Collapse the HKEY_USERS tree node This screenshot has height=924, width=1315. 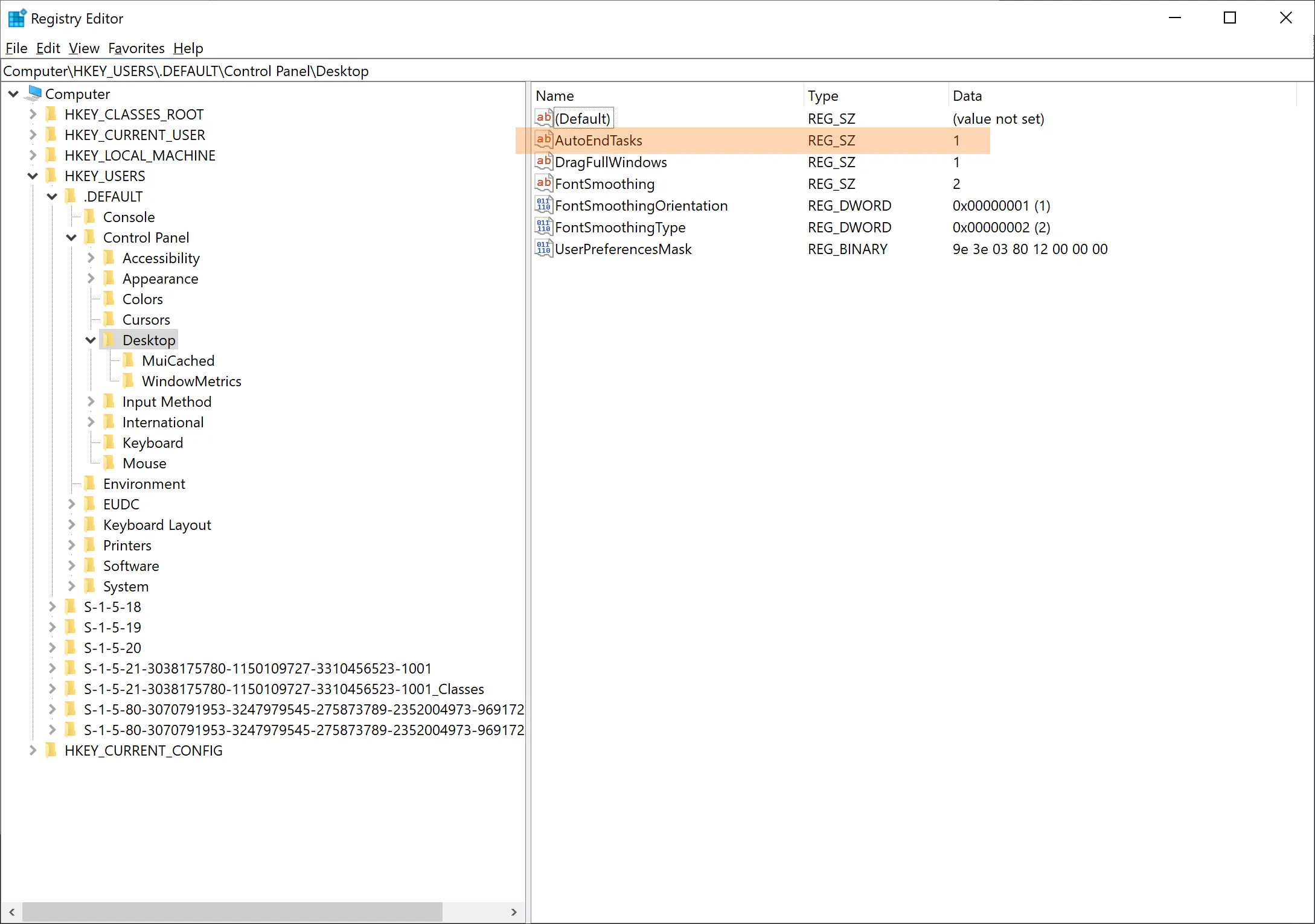(33, 176)
